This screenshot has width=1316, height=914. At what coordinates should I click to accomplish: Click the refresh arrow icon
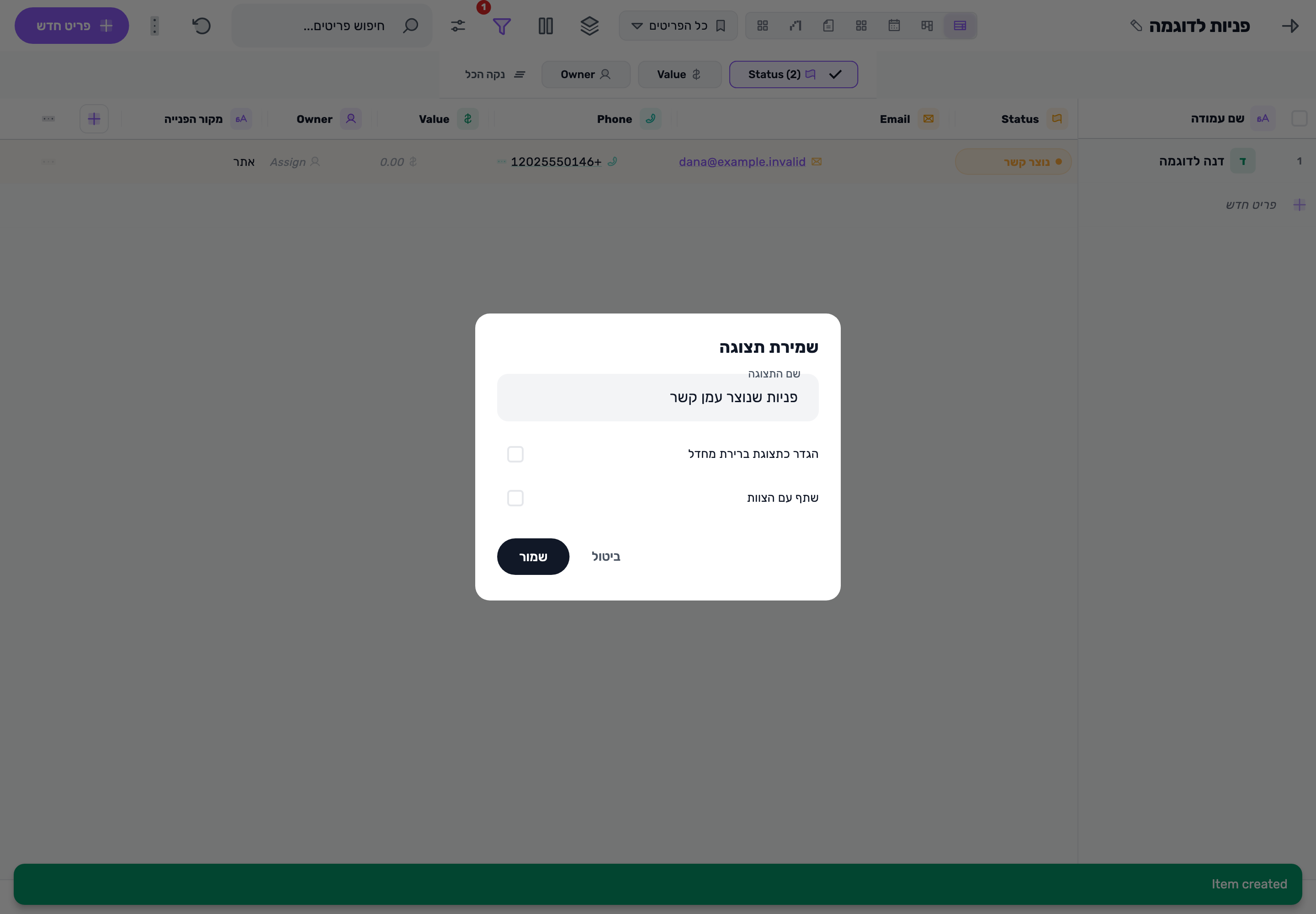201,26
